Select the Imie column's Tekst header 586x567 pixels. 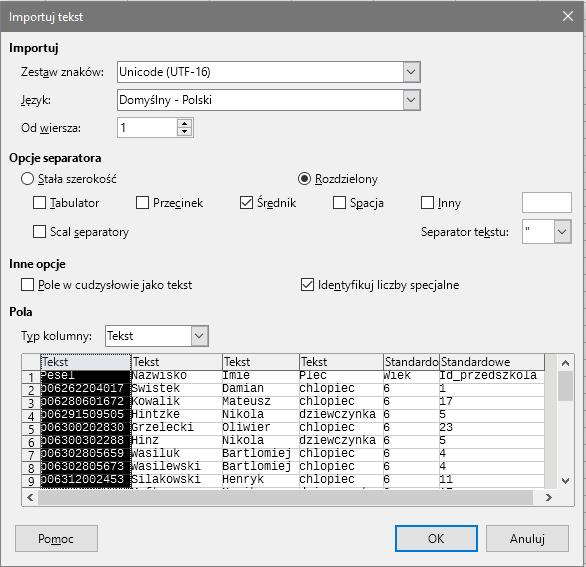point(261,362)
